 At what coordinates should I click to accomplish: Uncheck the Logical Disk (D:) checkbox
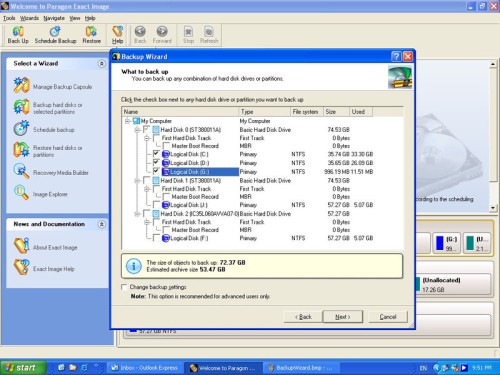click(156, 162)
